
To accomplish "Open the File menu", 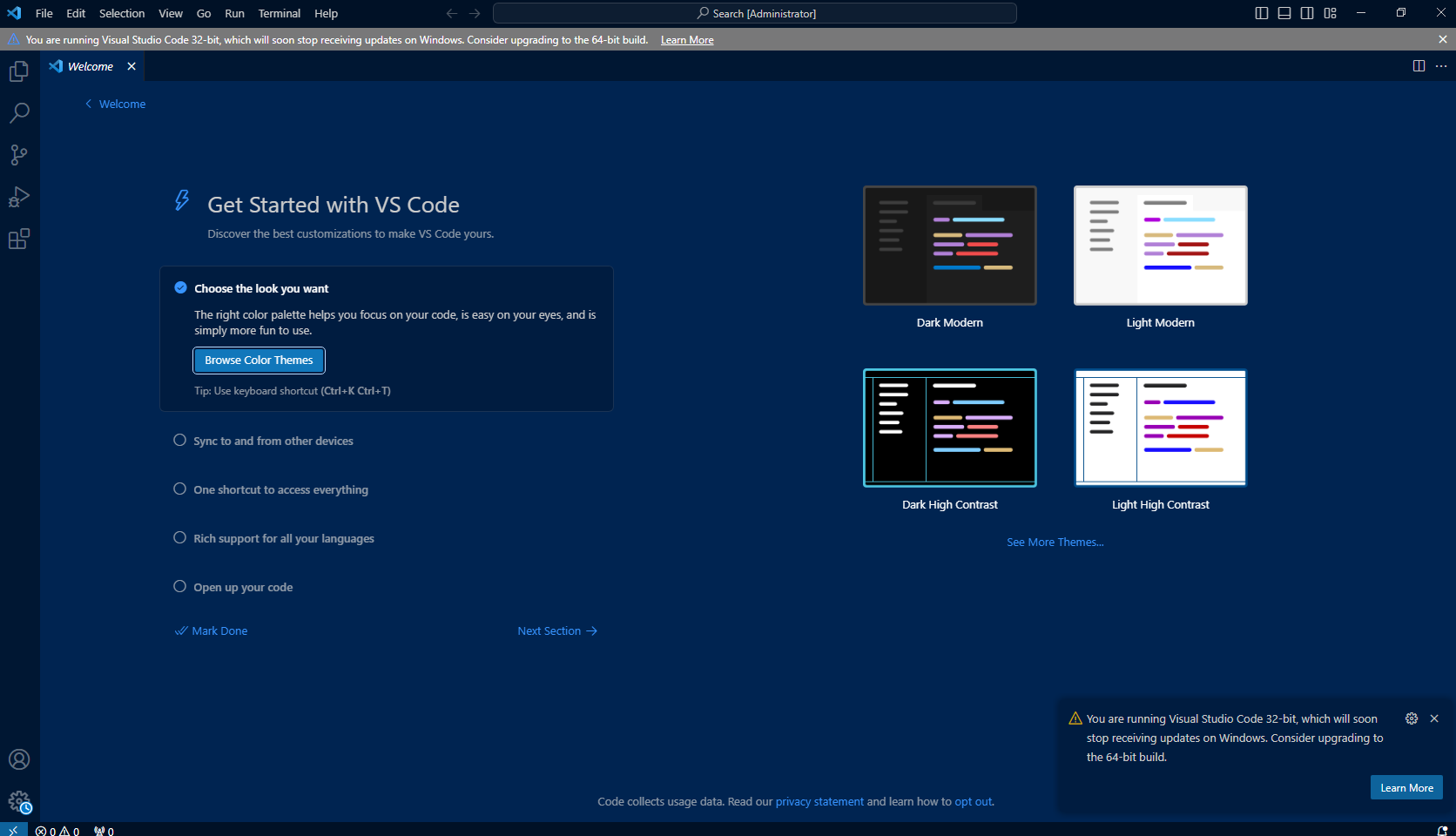I will (x=44, y=13).
